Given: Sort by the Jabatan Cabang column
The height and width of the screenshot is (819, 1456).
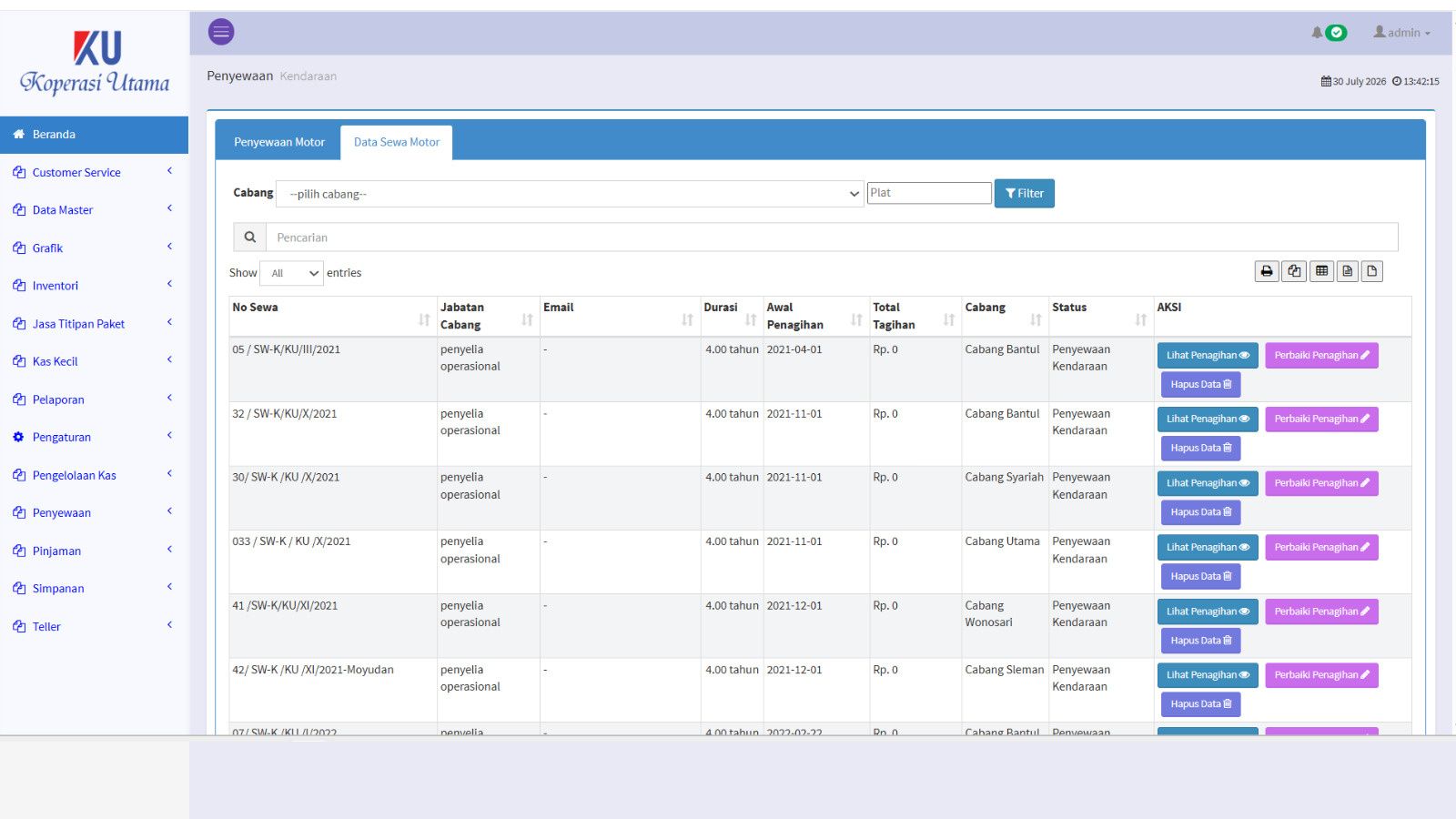Looking at the screenshot, I should pyautogui.click(x=488, y=316).
